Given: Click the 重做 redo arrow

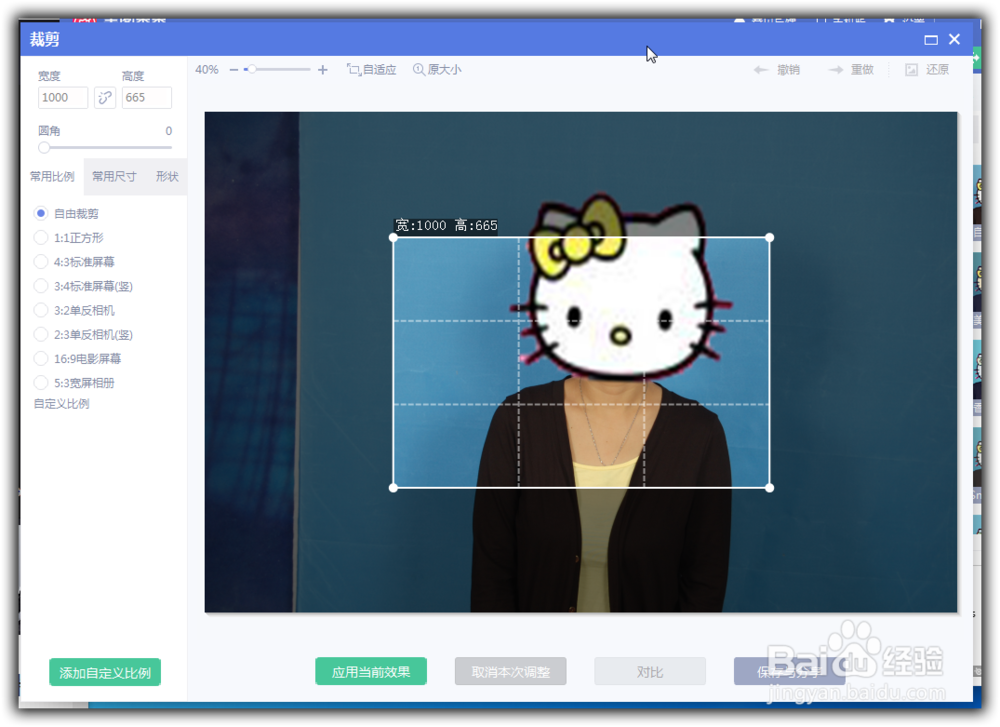Looking at the screenshot, I should click(x=835, y=70).
